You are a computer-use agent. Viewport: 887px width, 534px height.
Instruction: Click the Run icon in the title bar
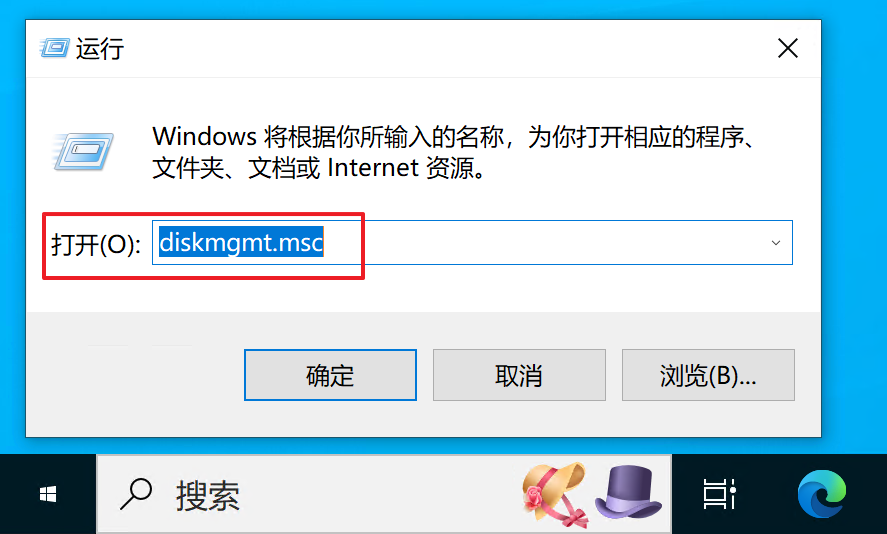(54, 48)
